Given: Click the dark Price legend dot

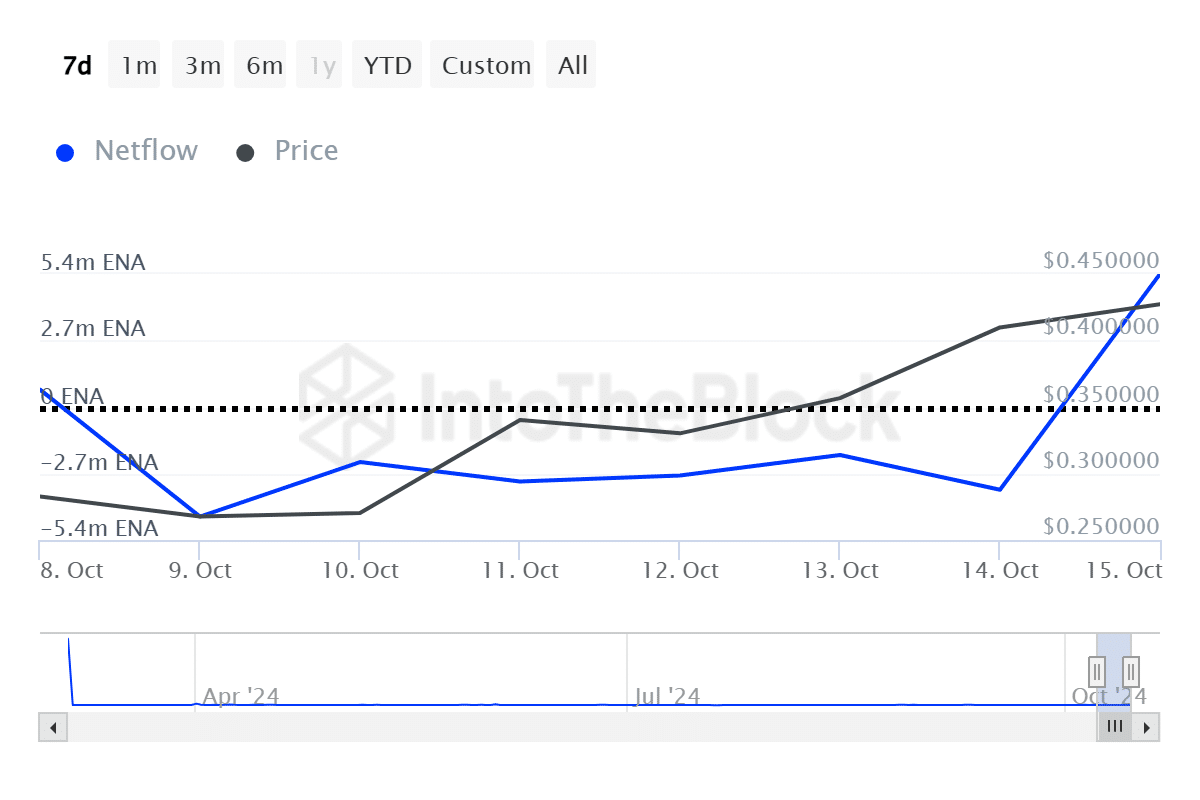Looking at the screenshot, I should click(246, 150).
